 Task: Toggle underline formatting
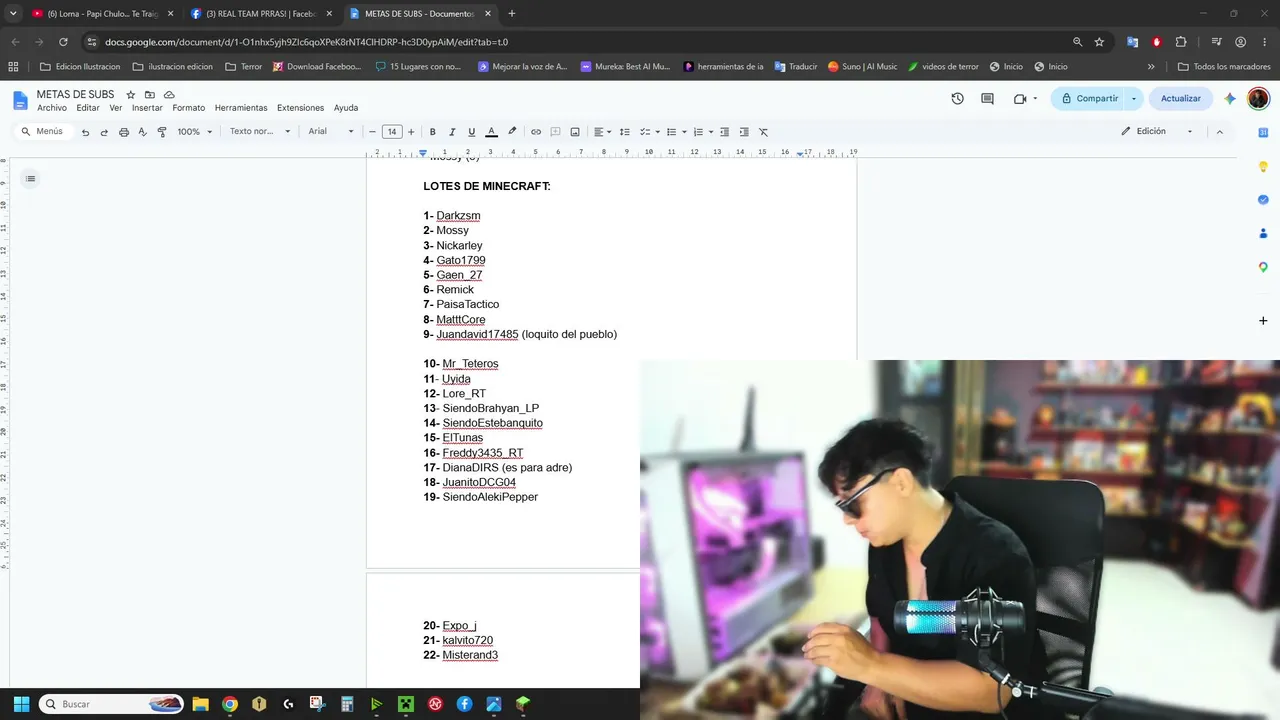[x=472, y=132]
